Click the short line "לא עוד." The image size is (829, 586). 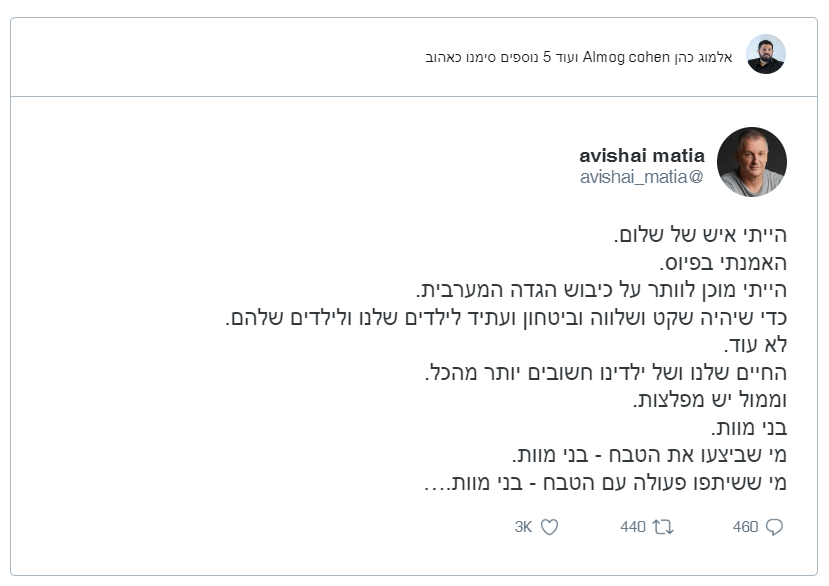[x=760, y=346]
